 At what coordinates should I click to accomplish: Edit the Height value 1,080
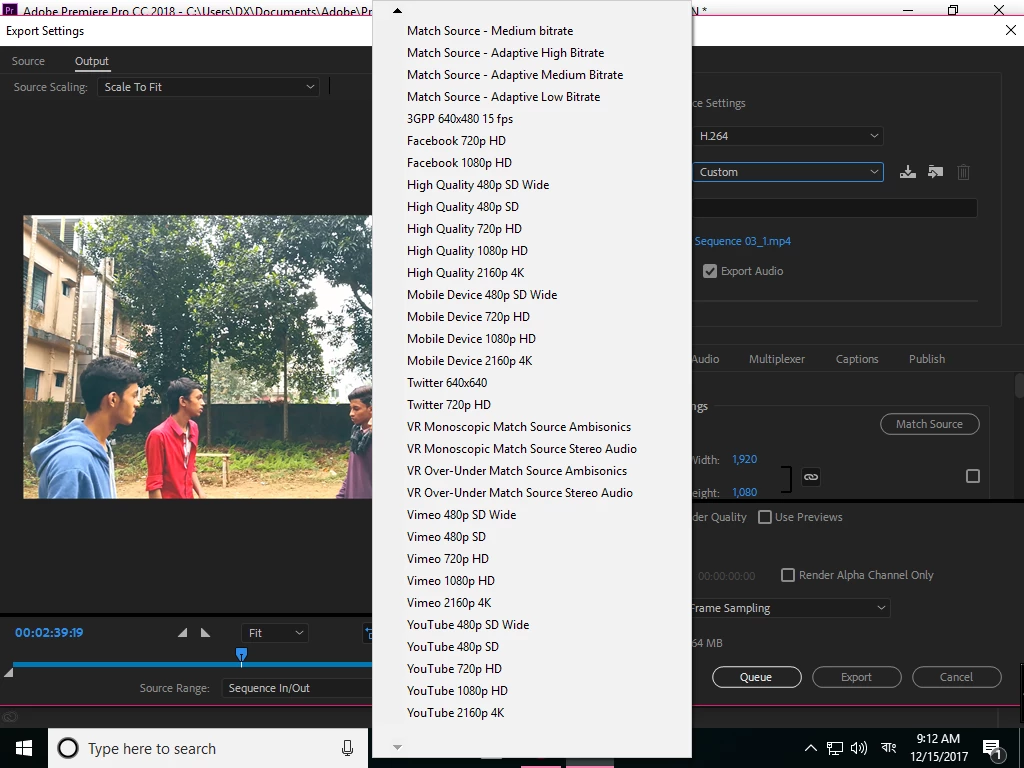[x=744, y=493]
